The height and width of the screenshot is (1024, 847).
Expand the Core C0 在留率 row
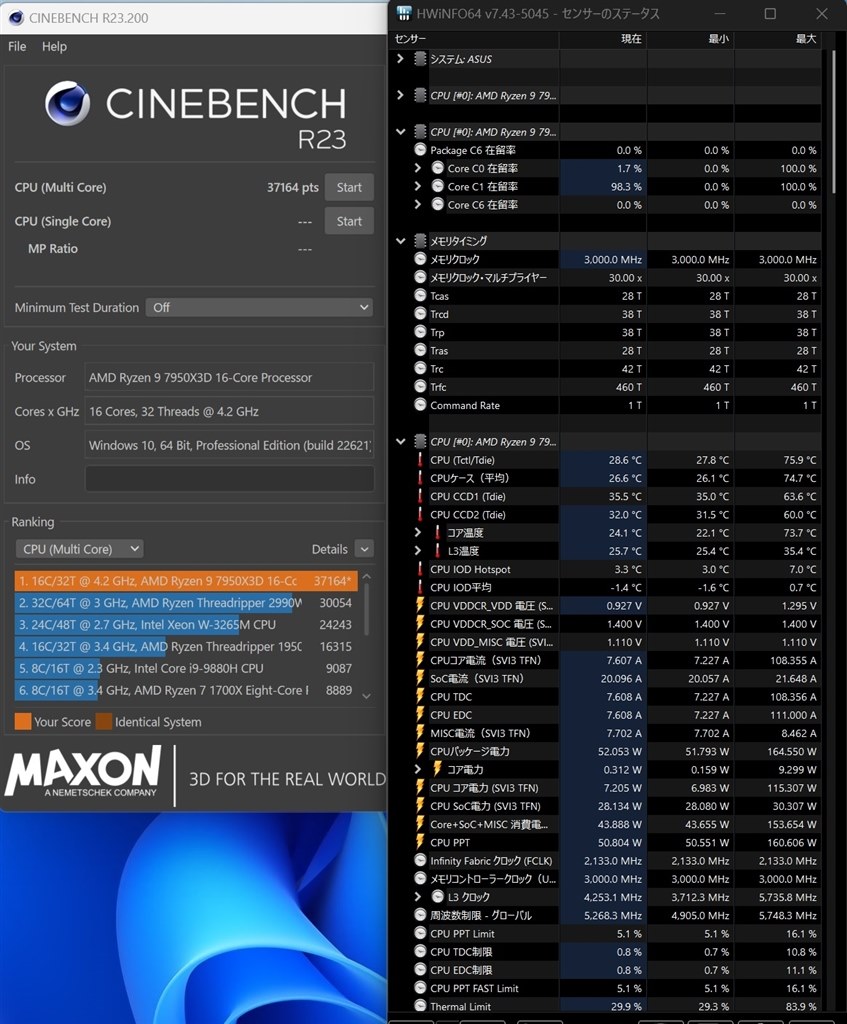pyautogui.click(x=418, y=168)
